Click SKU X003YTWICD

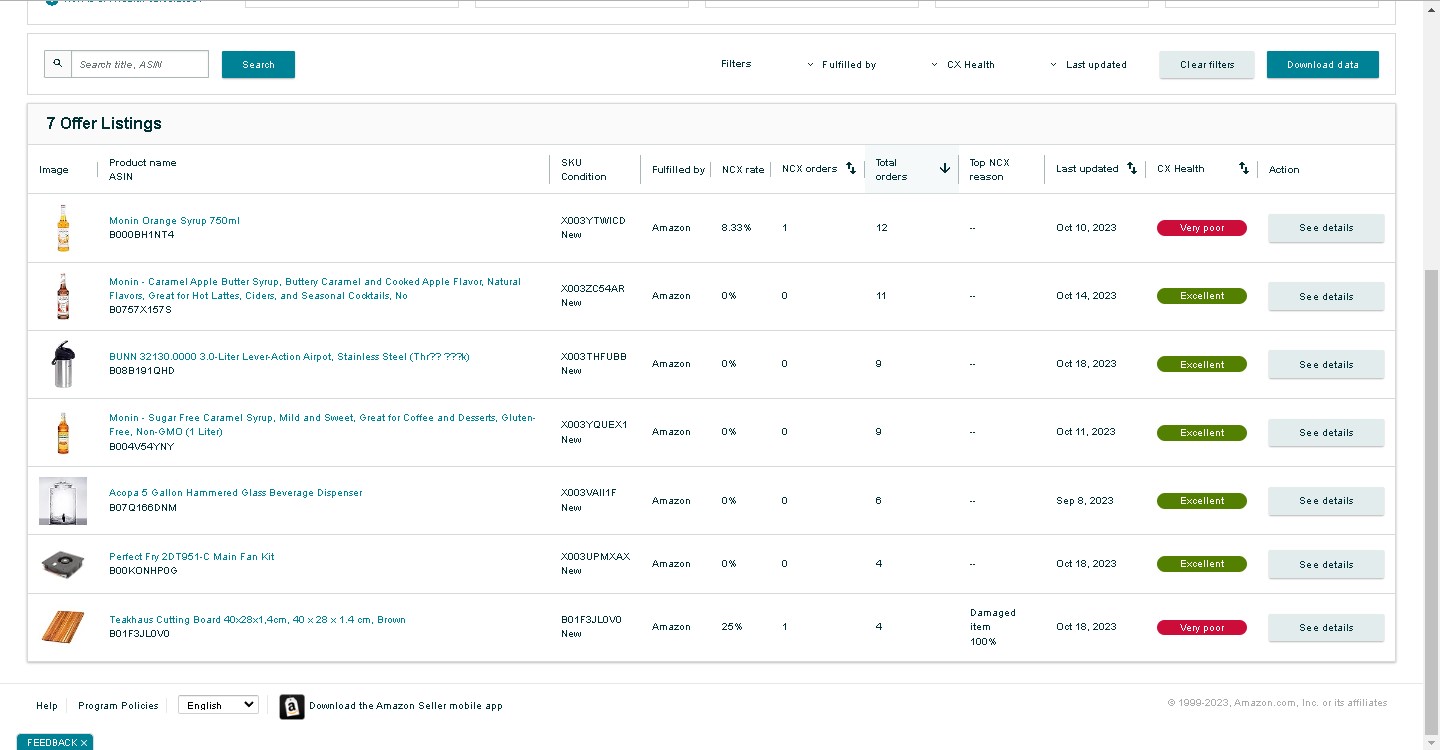pyautogui.click(x=593, y=221)
